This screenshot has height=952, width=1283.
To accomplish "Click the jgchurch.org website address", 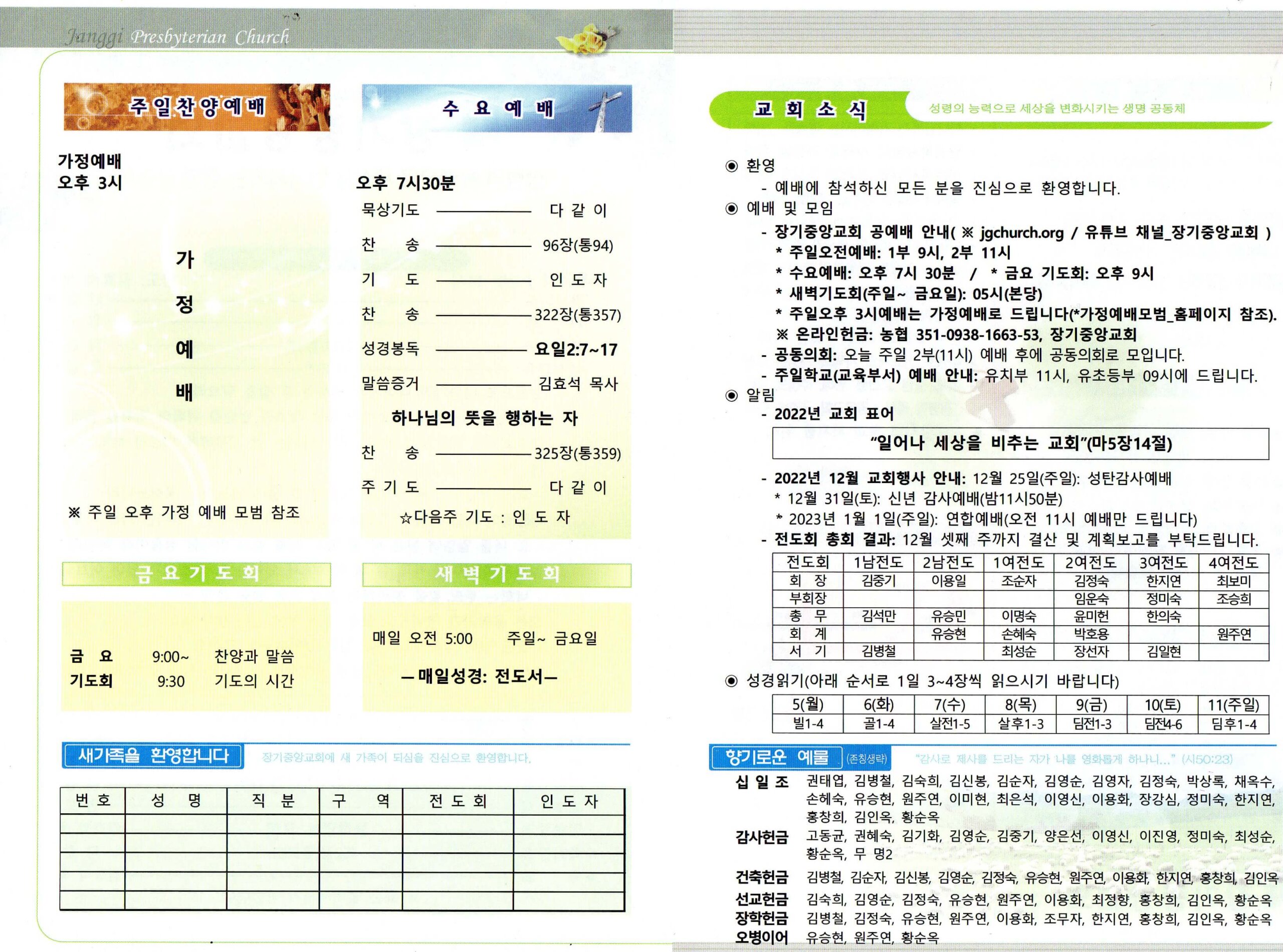I will pos(1021,232).
